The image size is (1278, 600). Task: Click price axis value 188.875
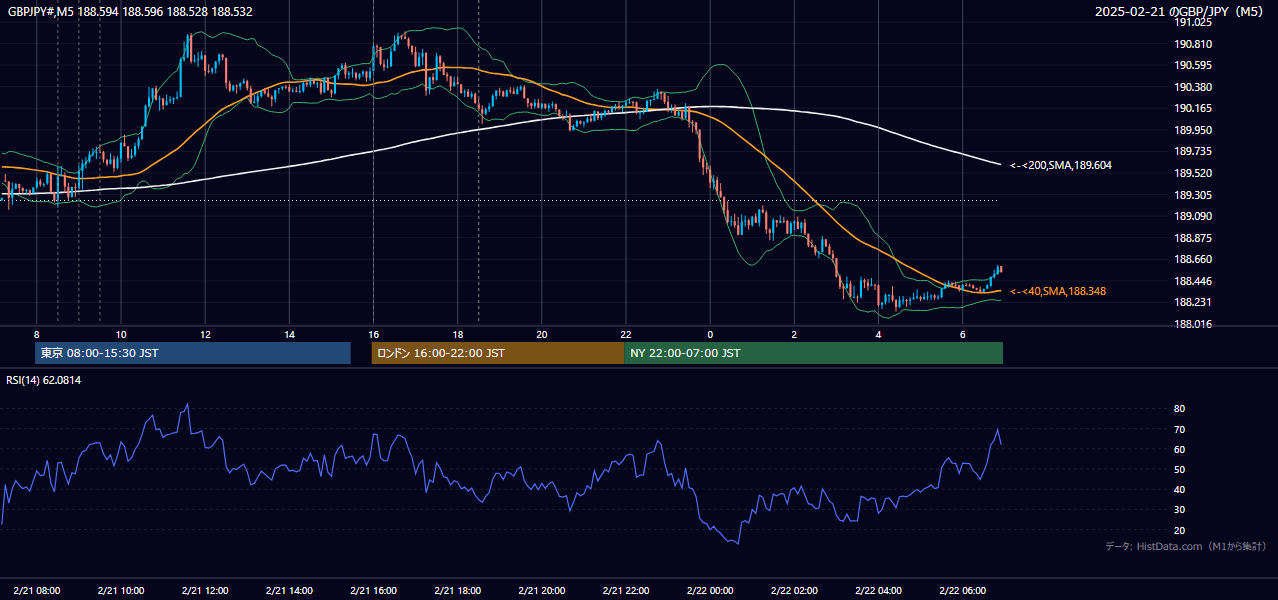[1193, 238]
